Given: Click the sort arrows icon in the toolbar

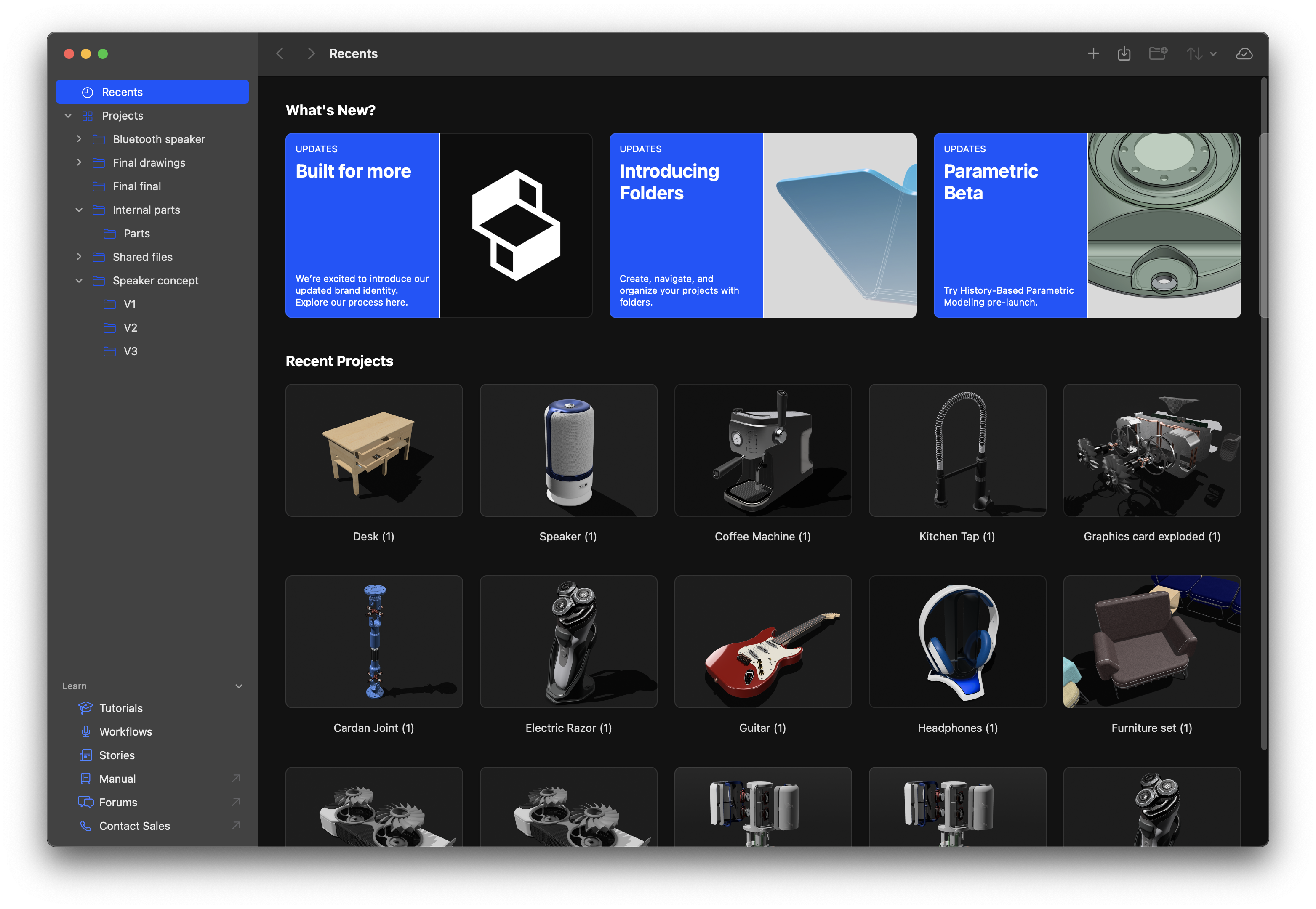Looking at the screenshot, I should click(x=1195, y=53).
